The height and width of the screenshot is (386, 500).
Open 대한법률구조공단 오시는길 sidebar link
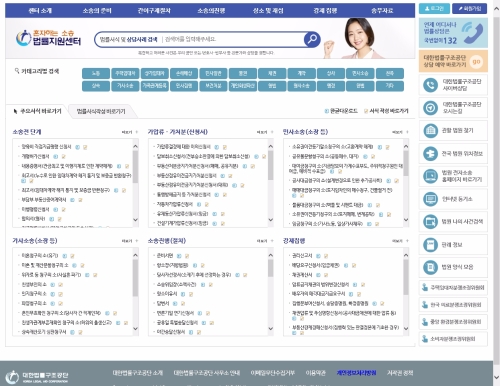453,108
